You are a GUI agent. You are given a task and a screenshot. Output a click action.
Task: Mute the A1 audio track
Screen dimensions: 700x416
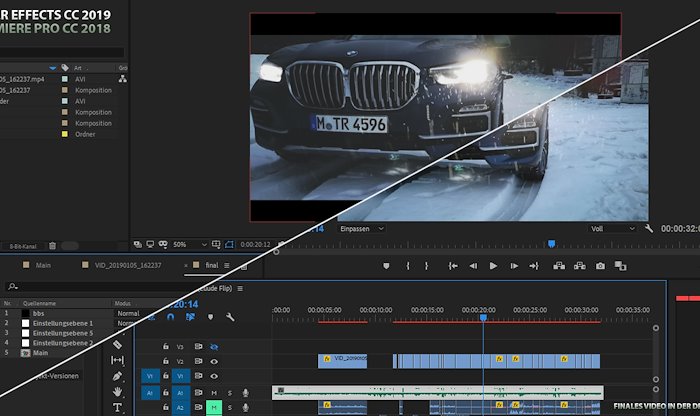point(214,393)
